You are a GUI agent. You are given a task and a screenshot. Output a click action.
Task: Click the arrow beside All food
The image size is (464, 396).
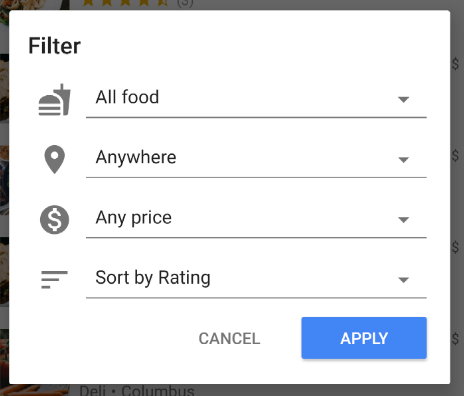(x=404, y=99)
